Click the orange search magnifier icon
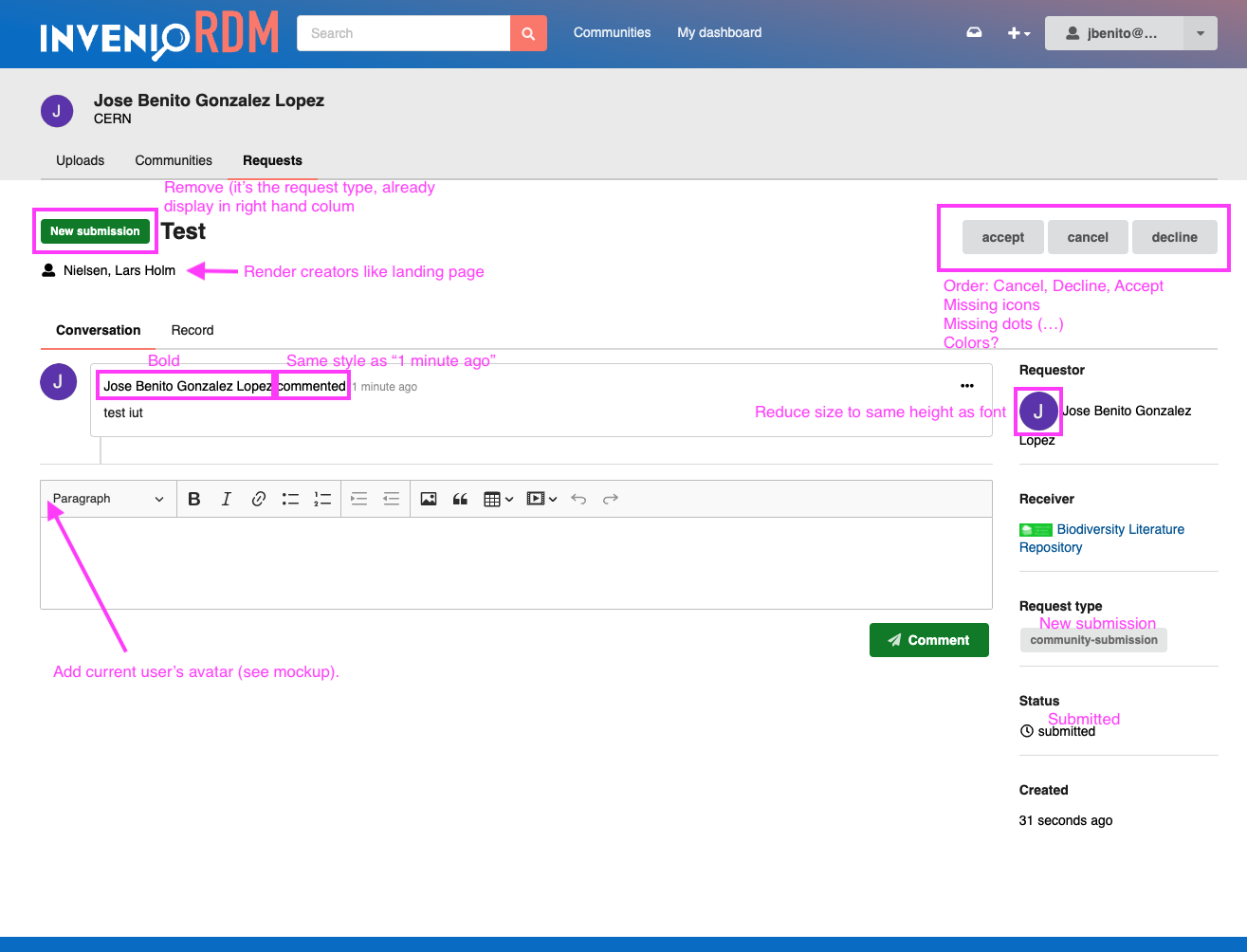1247x952 pixels. (528, 32)
